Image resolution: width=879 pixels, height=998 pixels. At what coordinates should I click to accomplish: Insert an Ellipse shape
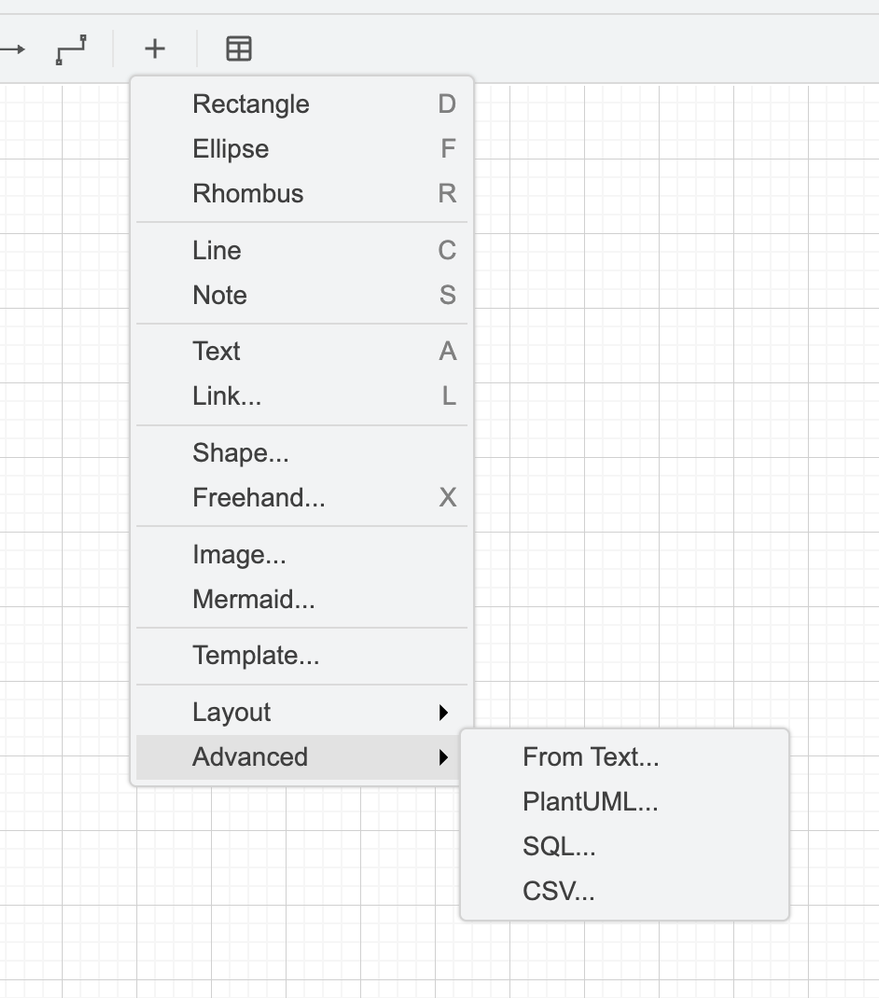click(231, 149)
